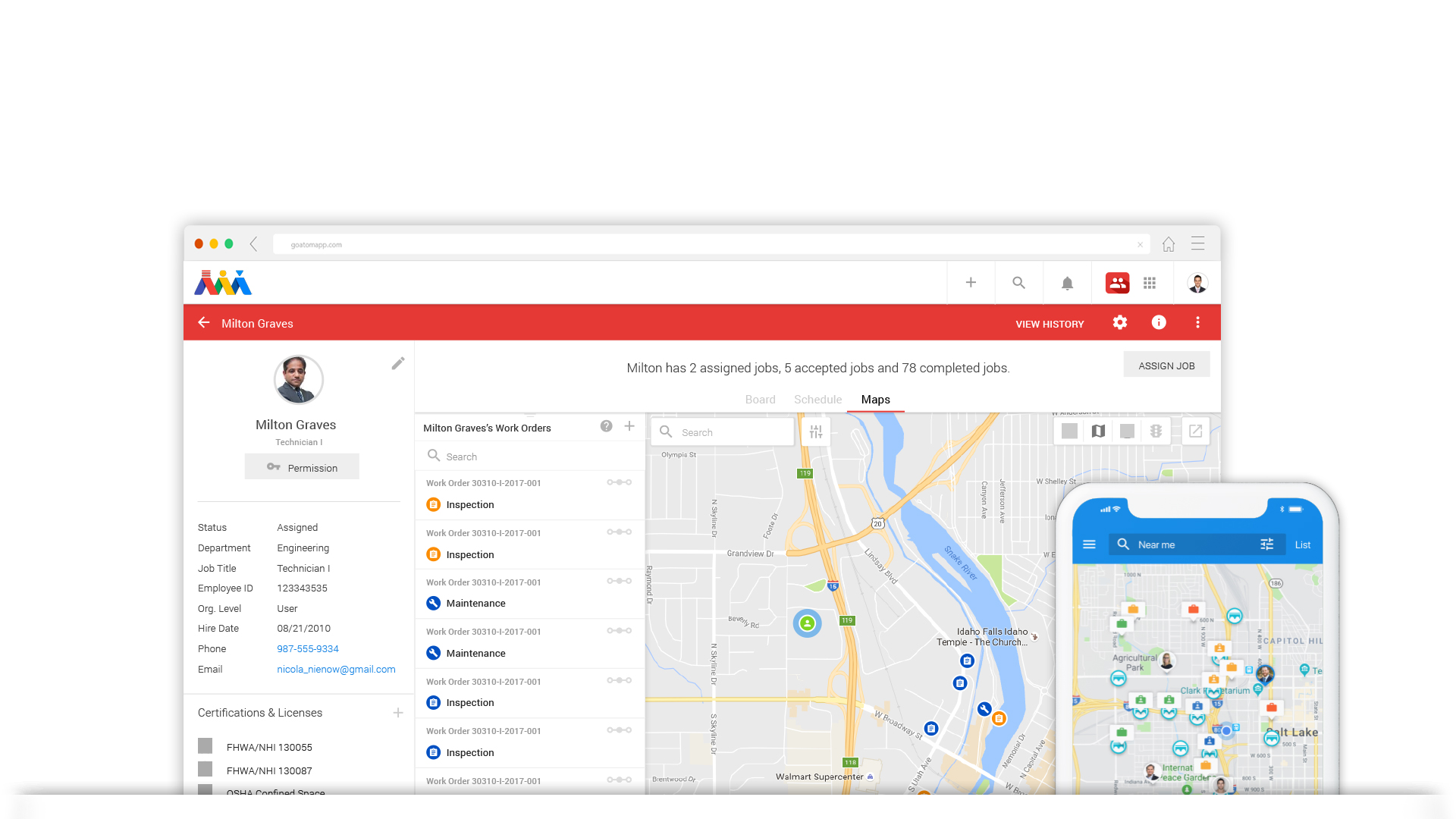The image size is (1456, 819).
Task: Open settings gear in red header
Action: [x=1120, y=322]
